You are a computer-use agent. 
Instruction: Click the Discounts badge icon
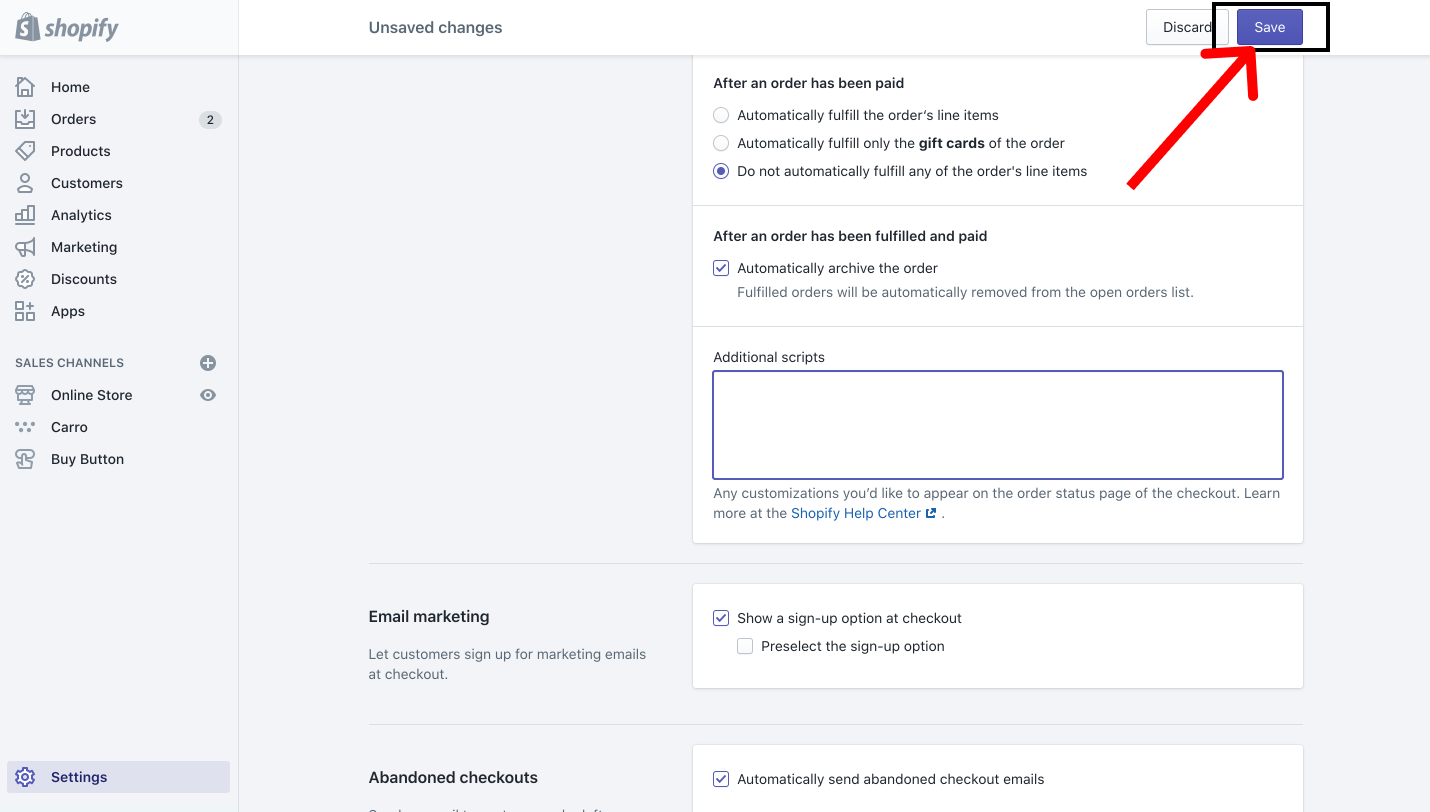coord(25,279)
